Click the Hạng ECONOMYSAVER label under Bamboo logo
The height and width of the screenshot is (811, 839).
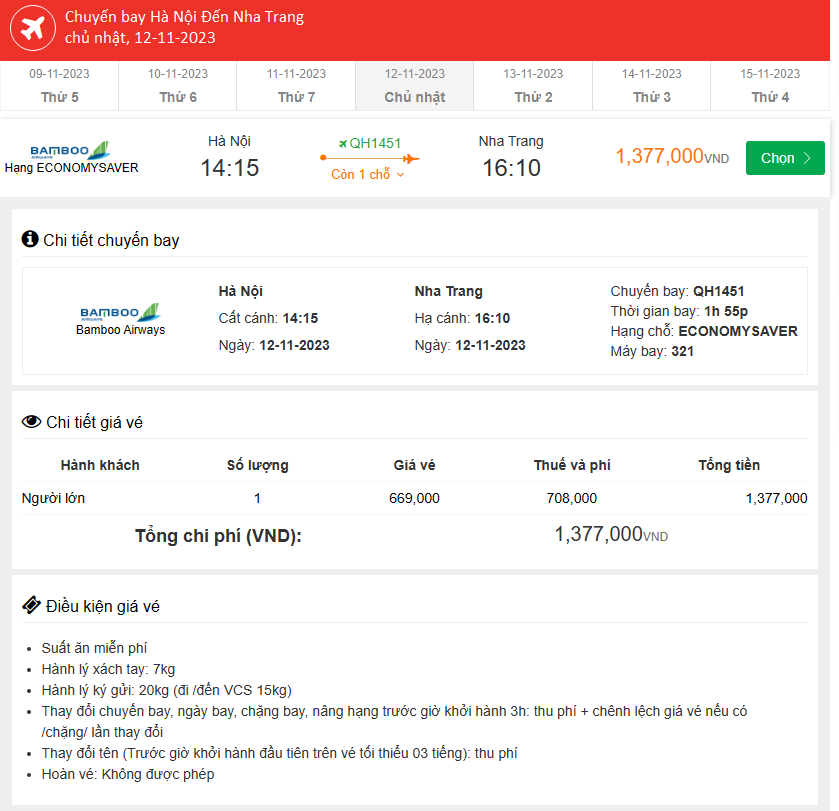click(x=72, y=167)
